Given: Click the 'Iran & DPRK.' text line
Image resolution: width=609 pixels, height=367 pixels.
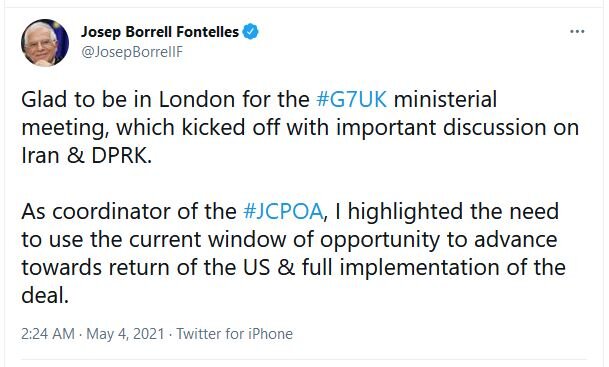Looking at the screenshot, I should point(86,156).
